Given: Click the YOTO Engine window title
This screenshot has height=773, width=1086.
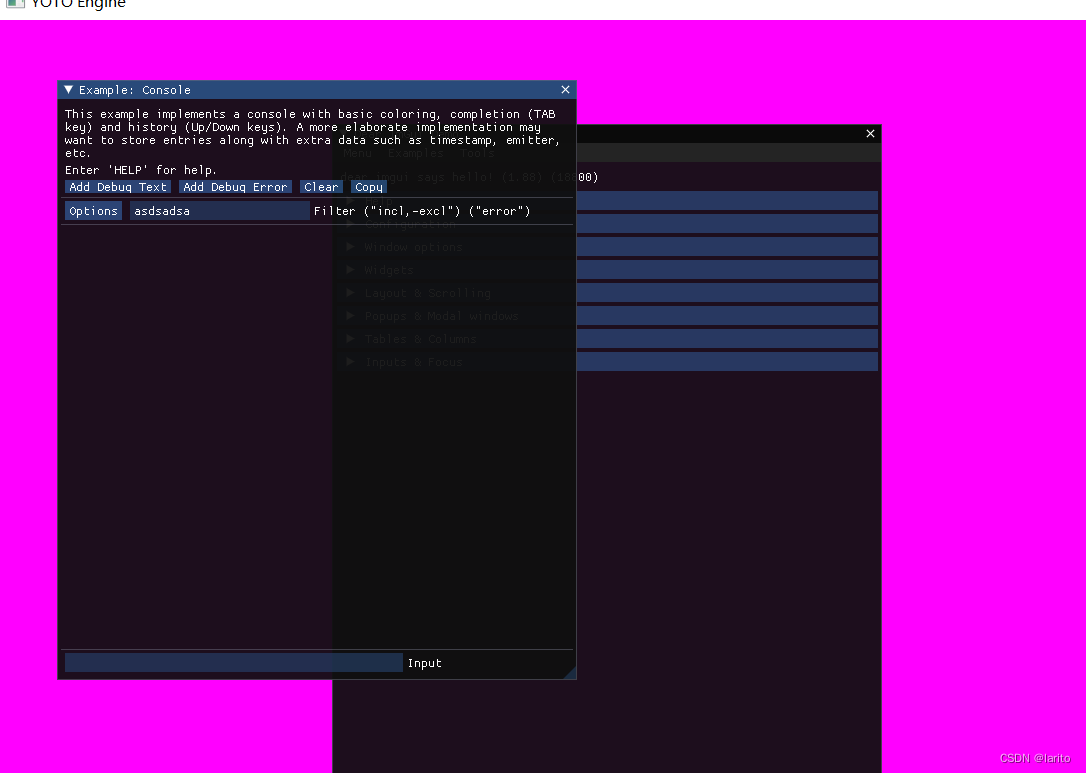Looking at the screenshot, I should pos(78,4).
